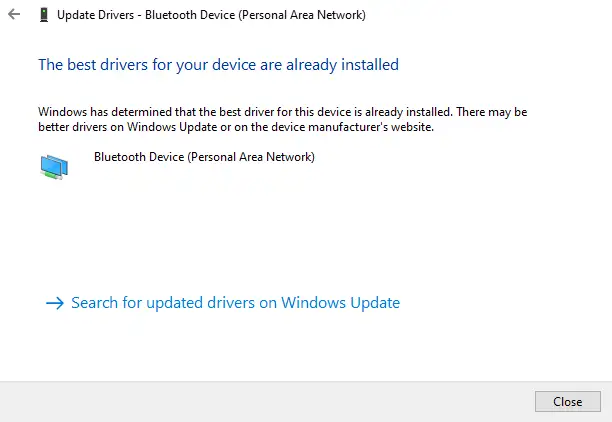Click 'Personal Area Network' in the title

click(x=303, y=15)
